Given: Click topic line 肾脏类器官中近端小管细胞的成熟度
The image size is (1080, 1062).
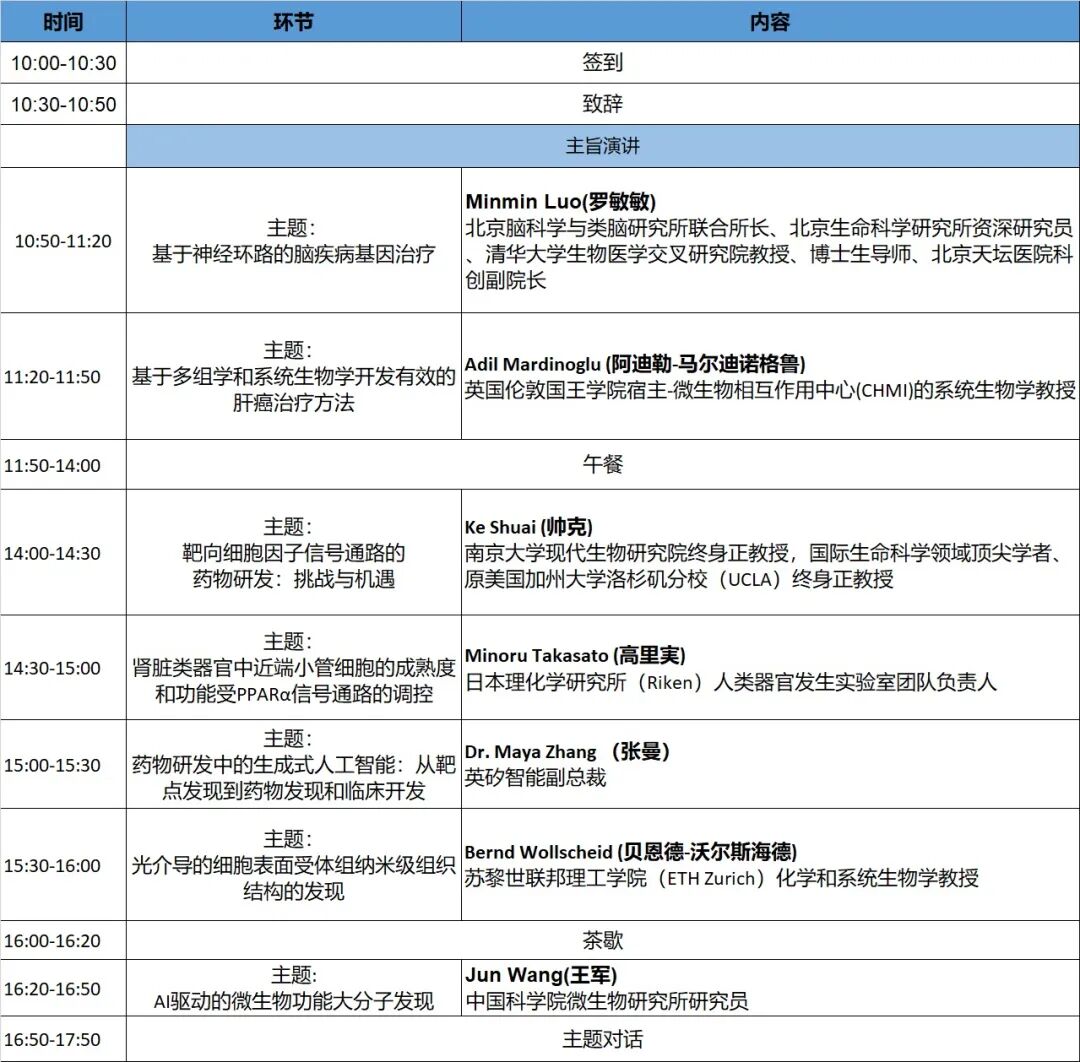Looking at the screenshot, I should (x=293, y=668).
